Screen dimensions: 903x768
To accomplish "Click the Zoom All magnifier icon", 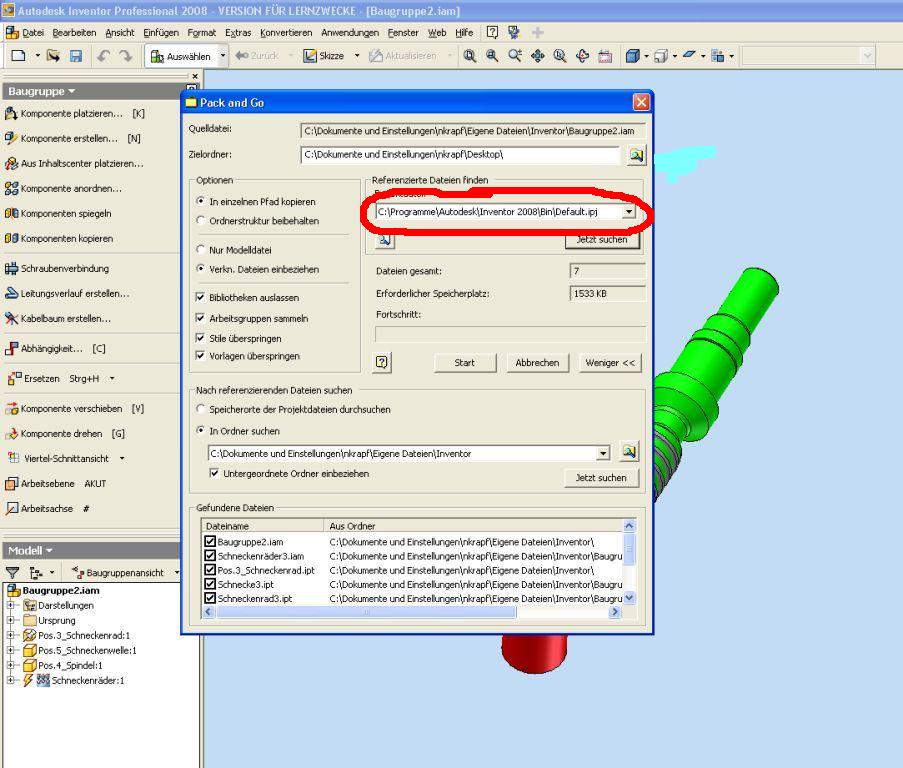I will (x=470, y=56).
